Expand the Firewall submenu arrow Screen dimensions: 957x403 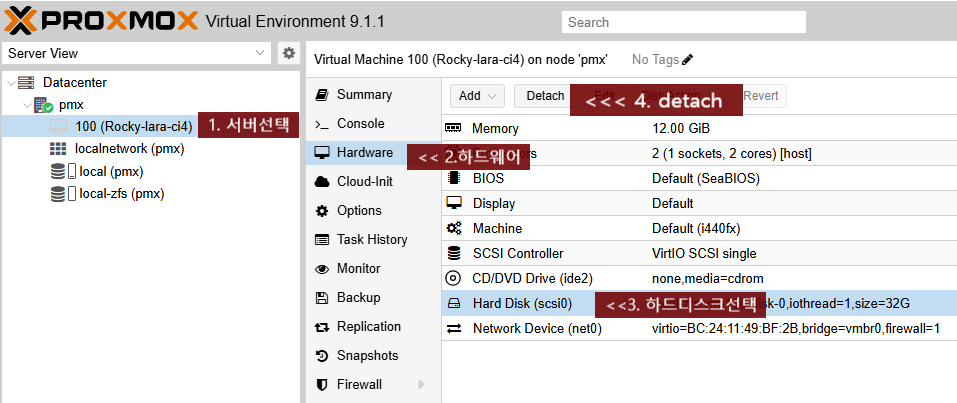click(x=421, y=385)
